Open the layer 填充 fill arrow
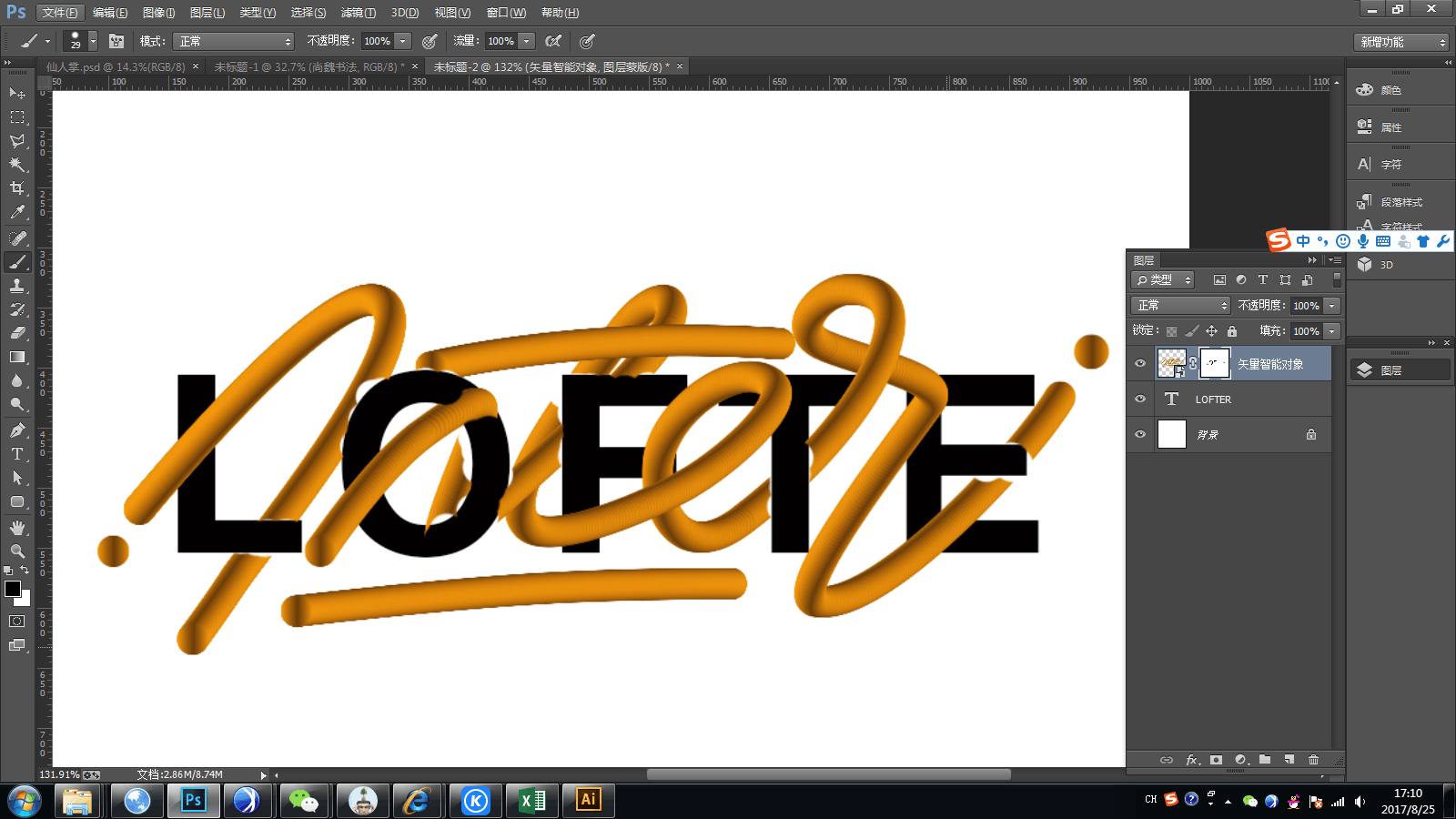Image resolution: width=1456 pixels, height=819 pixels. 1332,331
